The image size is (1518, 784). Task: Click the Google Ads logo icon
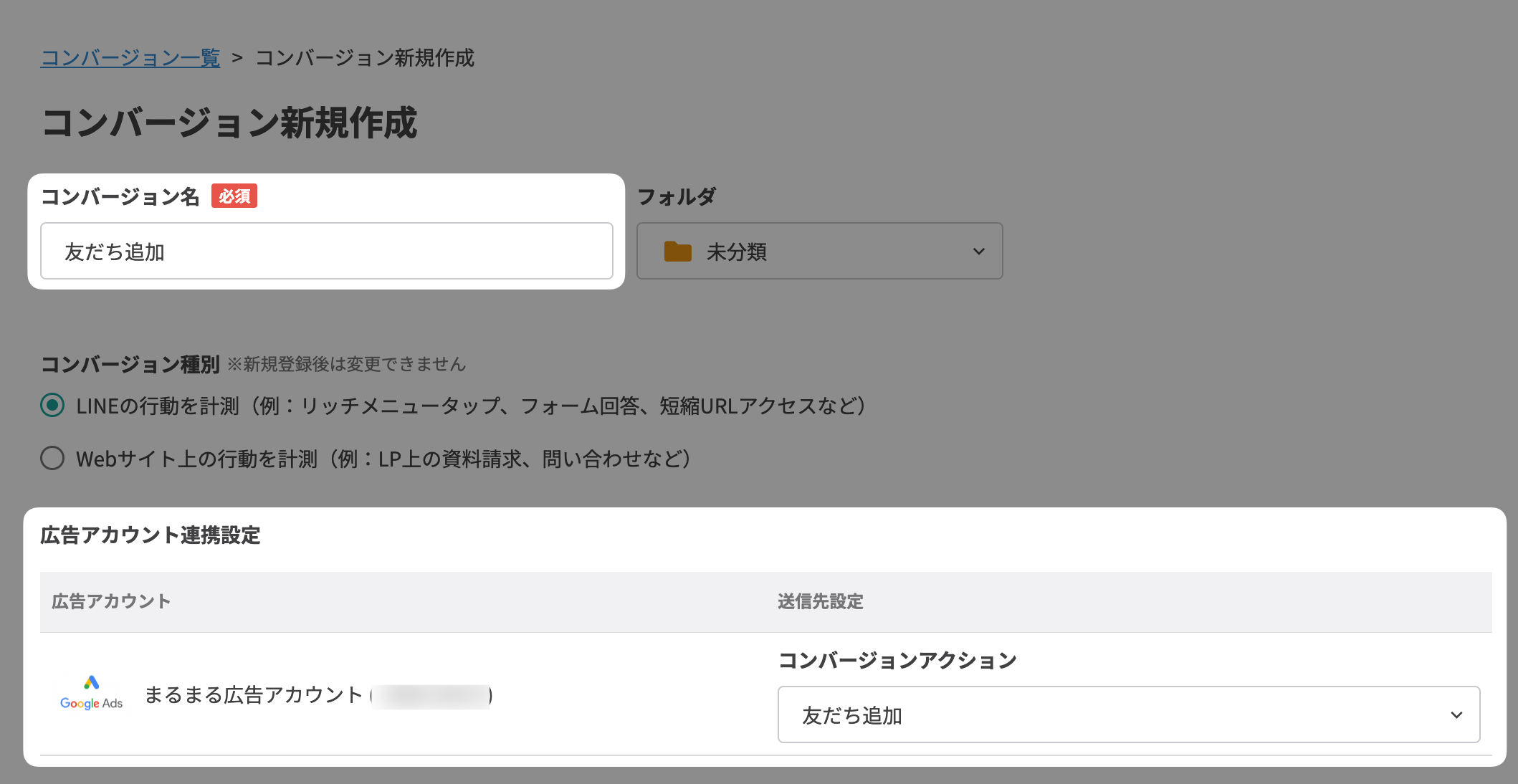pyautogui.click(x=91, y=694)
